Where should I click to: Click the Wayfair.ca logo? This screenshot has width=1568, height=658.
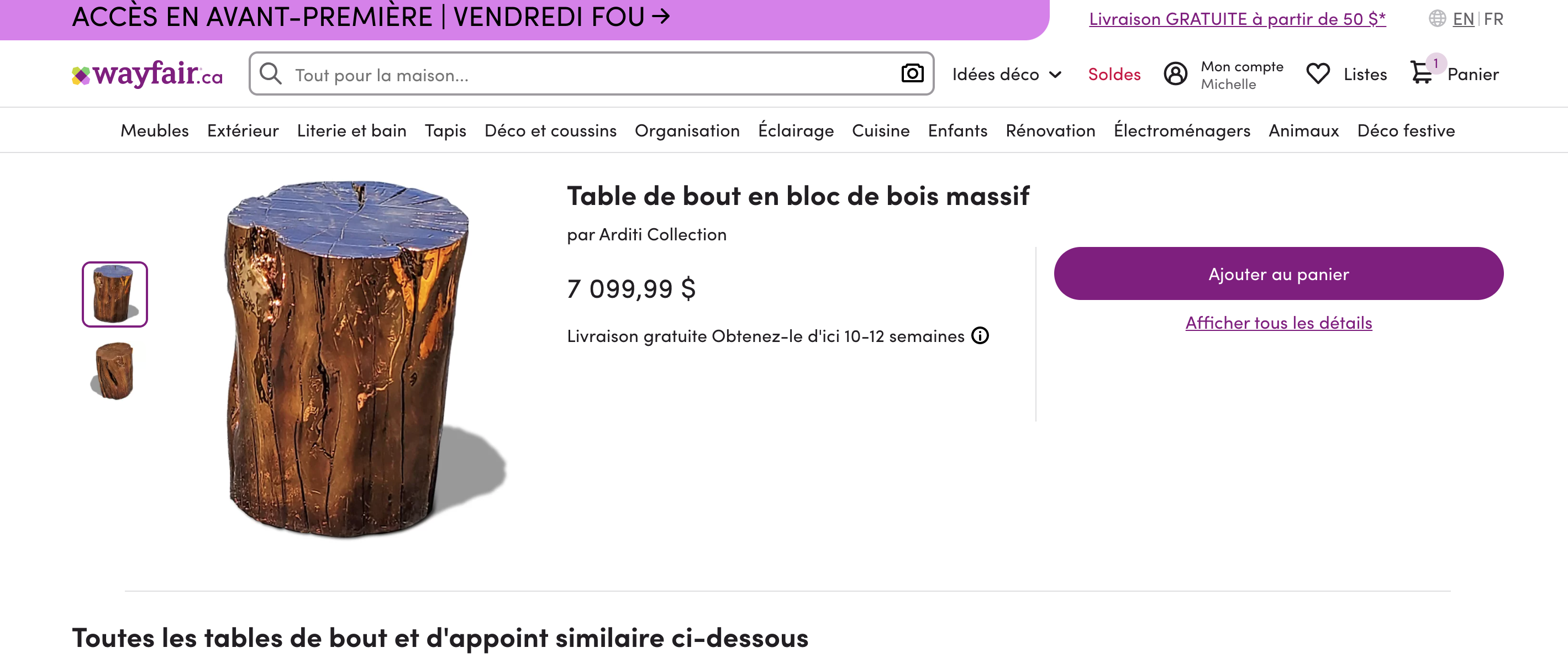[x=148, y=74]
